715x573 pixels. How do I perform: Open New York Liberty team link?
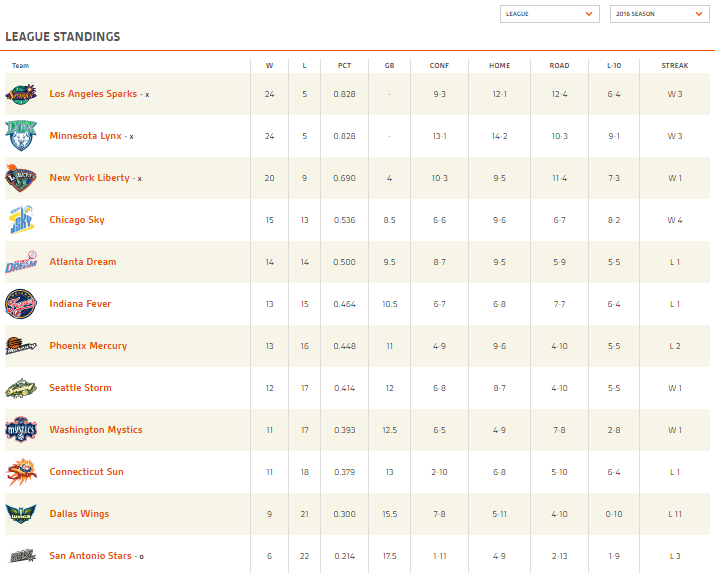[x=89, y=178]
